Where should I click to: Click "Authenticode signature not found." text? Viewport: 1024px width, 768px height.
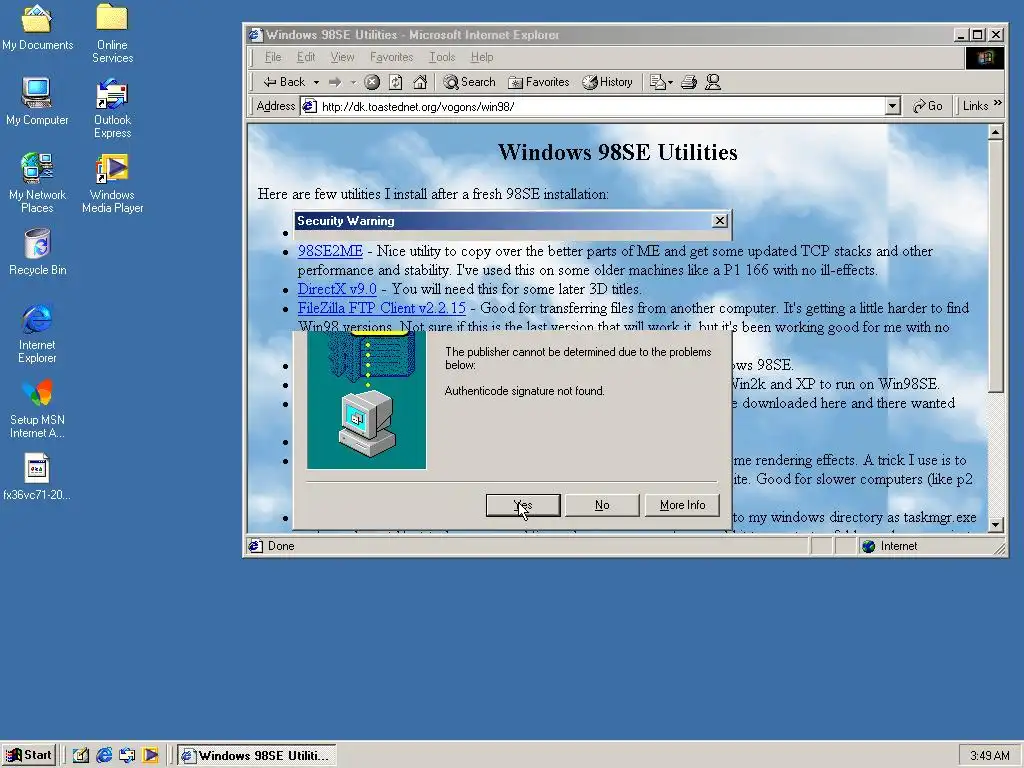pyautogui.click(x=524, y=391)
